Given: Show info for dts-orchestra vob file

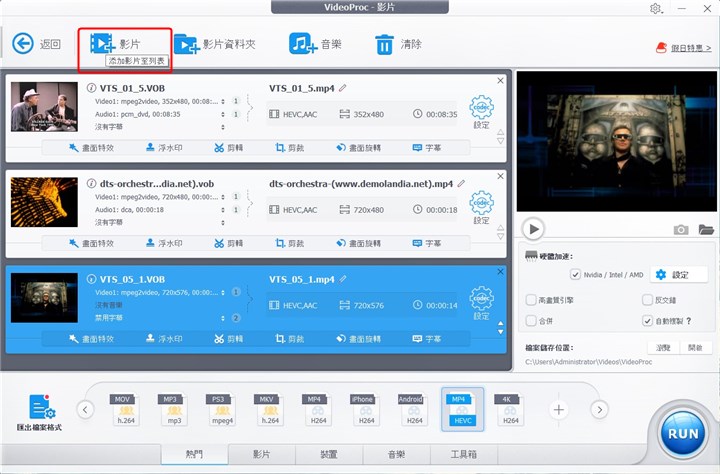Looking at the screenshot, I should tap(91, 183).
